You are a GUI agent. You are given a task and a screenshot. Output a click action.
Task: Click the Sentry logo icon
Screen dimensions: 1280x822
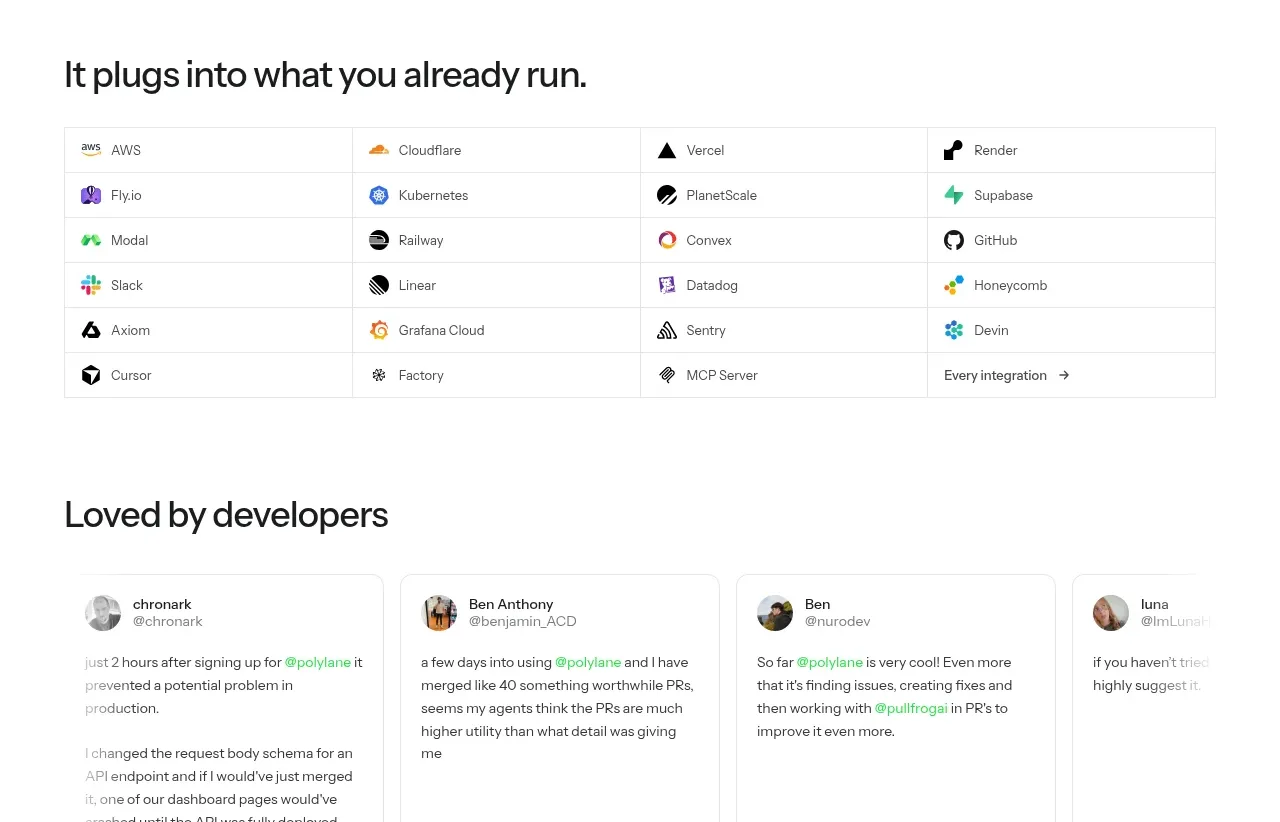[x=667, y=330]
